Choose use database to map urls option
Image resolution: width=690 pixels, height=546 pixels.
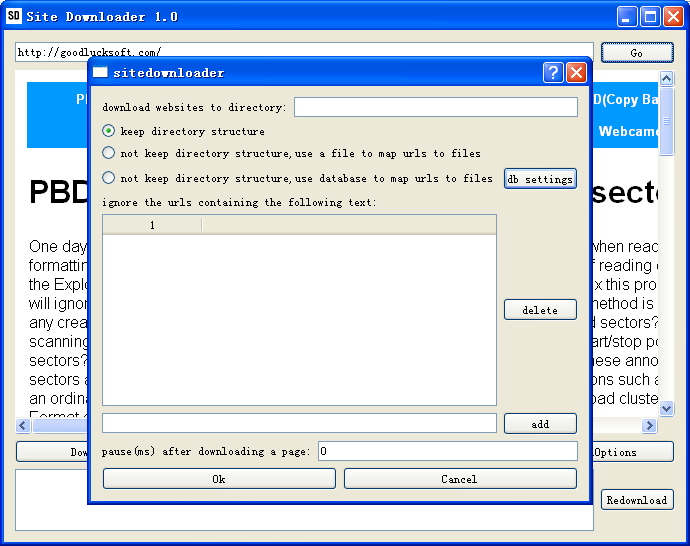pos(109,179)
